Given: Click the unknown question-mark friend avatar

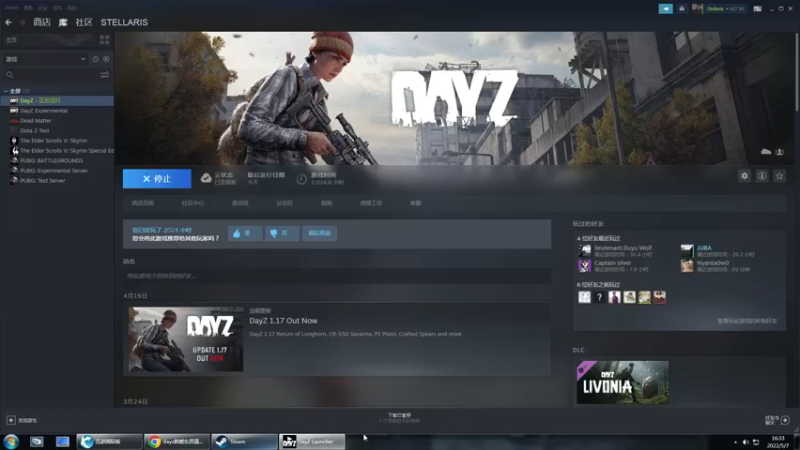Looking at the screenshot, I should (x=599, y=297).
